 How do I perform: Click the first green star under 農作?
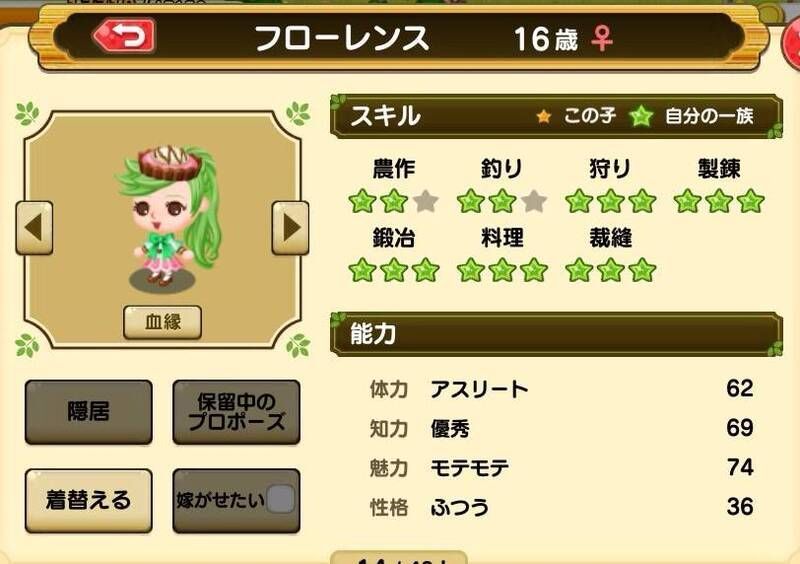coord(362,201)
